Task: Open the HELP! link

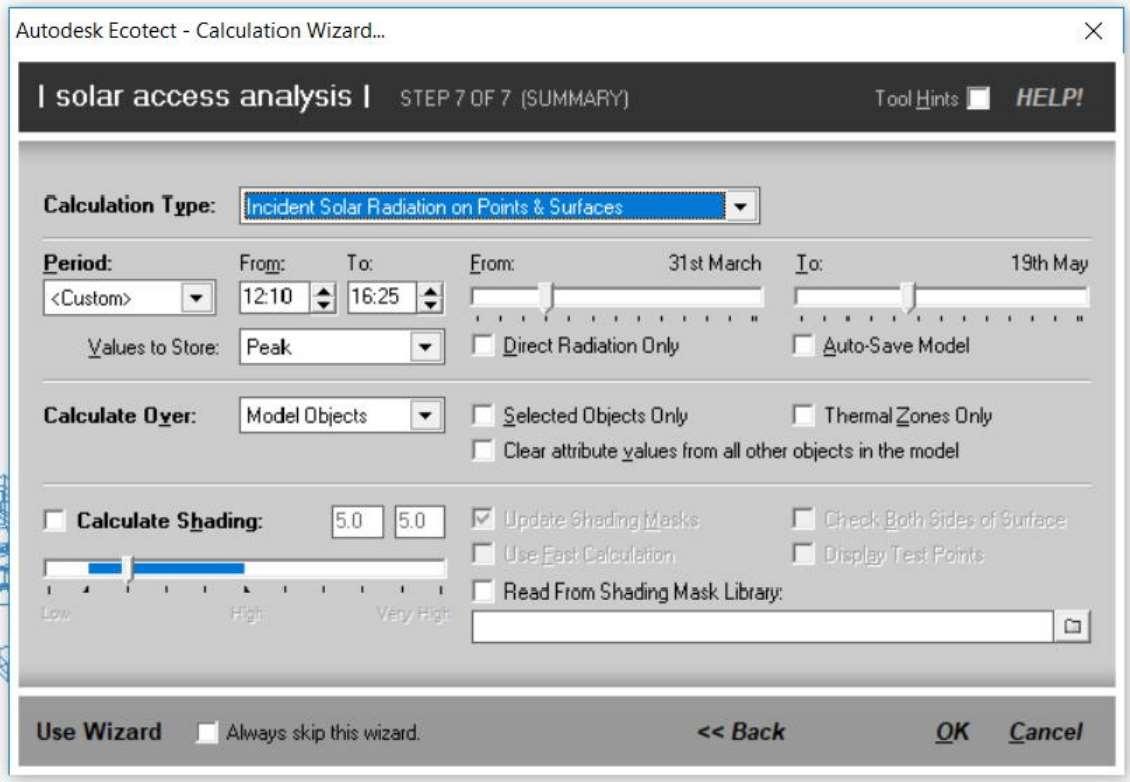Action: pos(1049,97)
